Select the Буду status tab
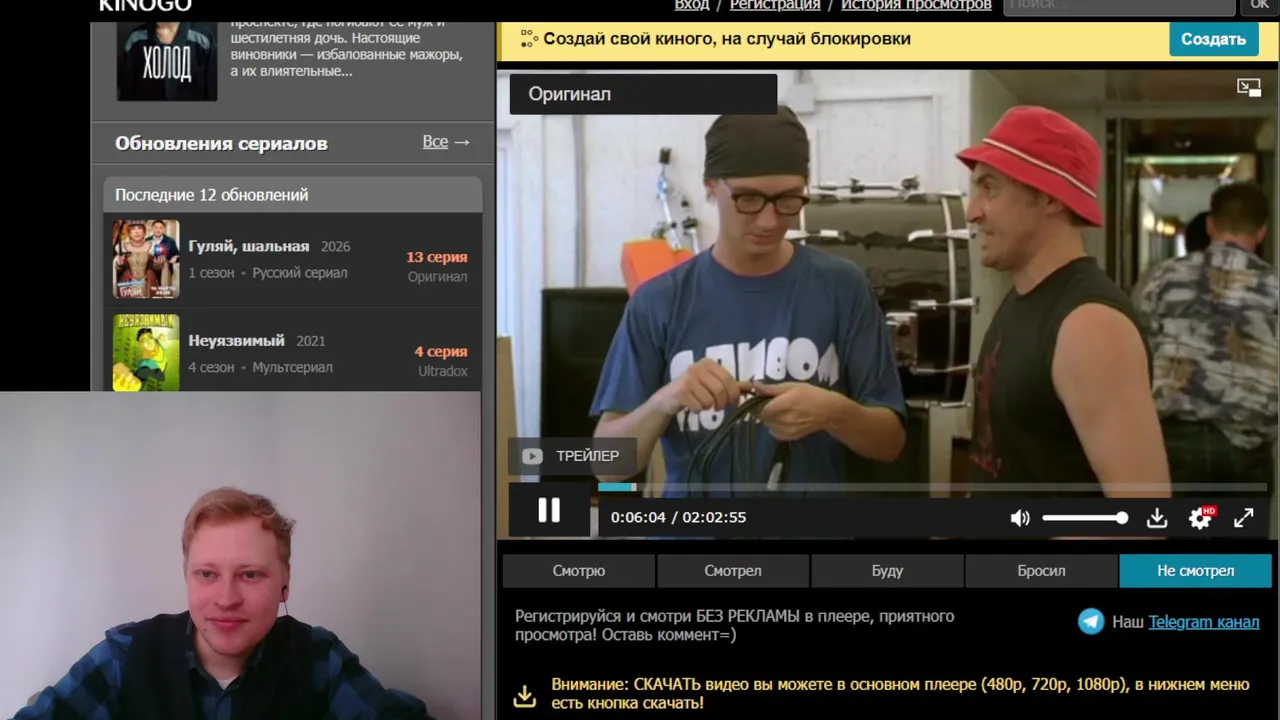Screen dimensions: 1280x720 coord(887,570)
